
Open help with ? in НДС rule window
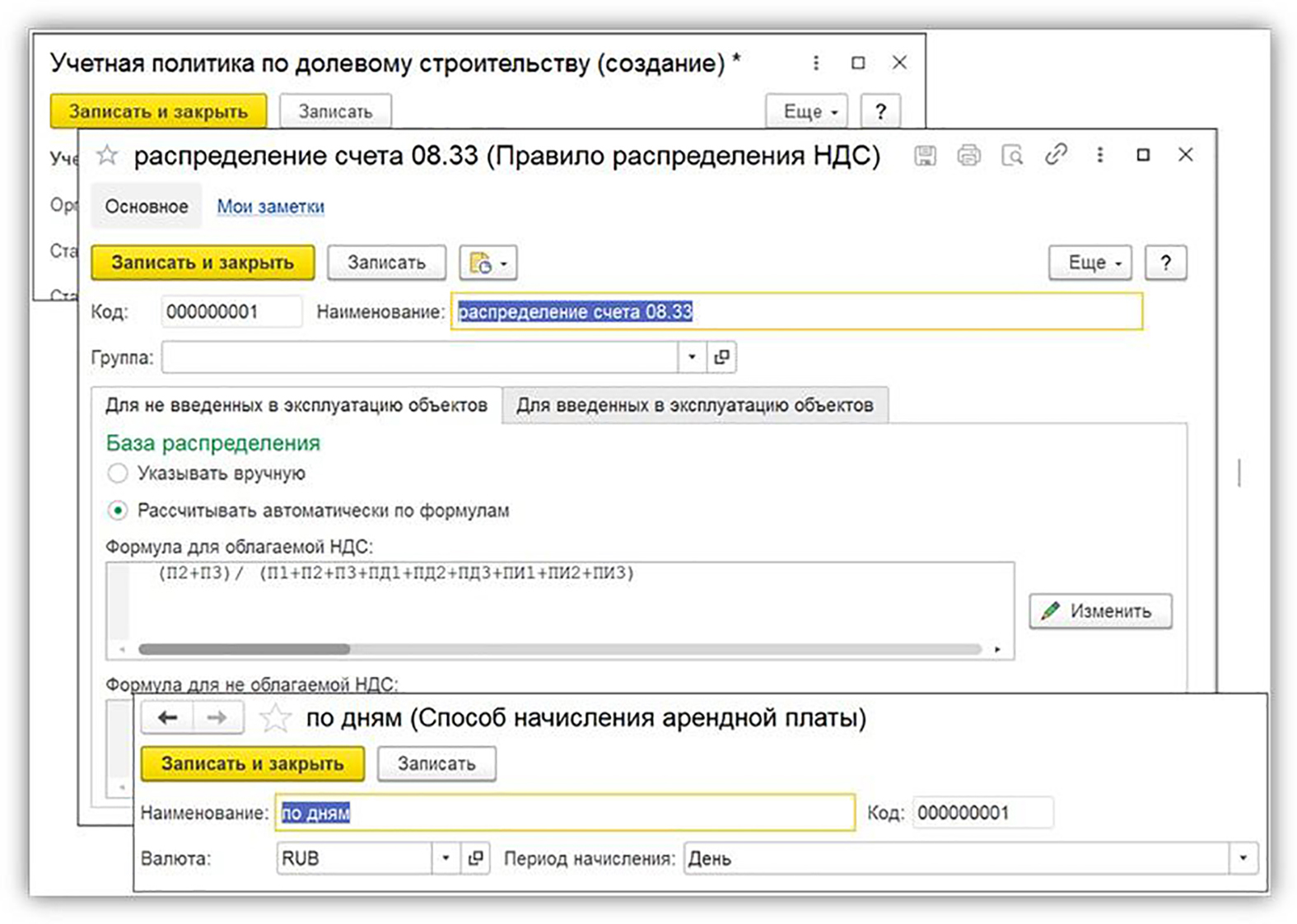(1165, 263)
